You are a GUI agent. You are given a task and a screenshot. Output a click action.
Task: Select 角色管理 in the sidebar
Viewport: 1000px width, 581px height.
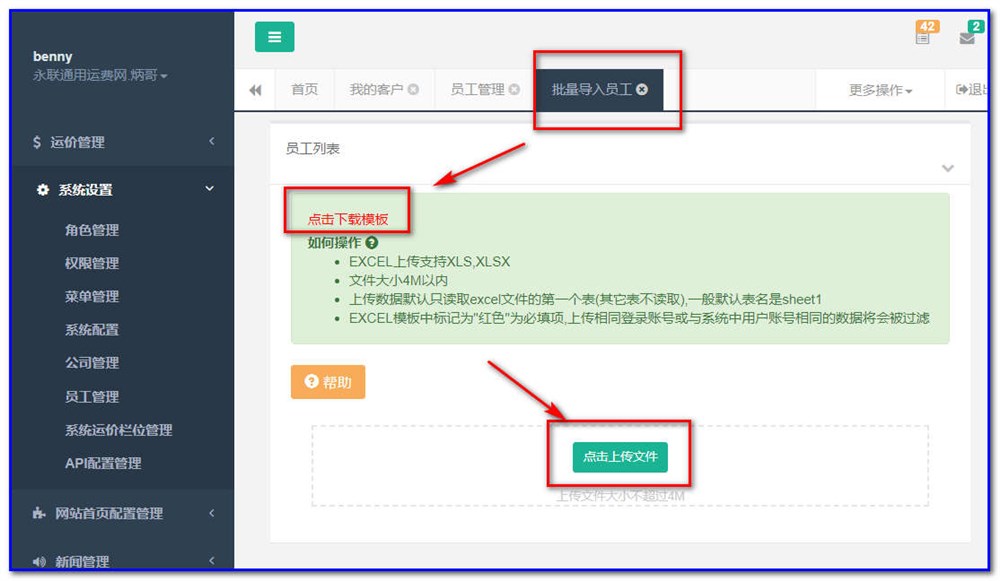tap(92, 230)
